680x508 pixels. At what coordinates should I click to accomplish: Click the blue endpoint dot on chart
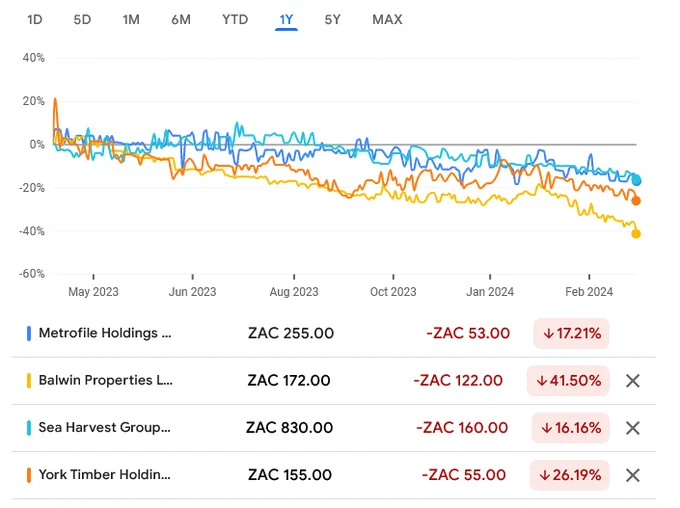tap(636, 180)
